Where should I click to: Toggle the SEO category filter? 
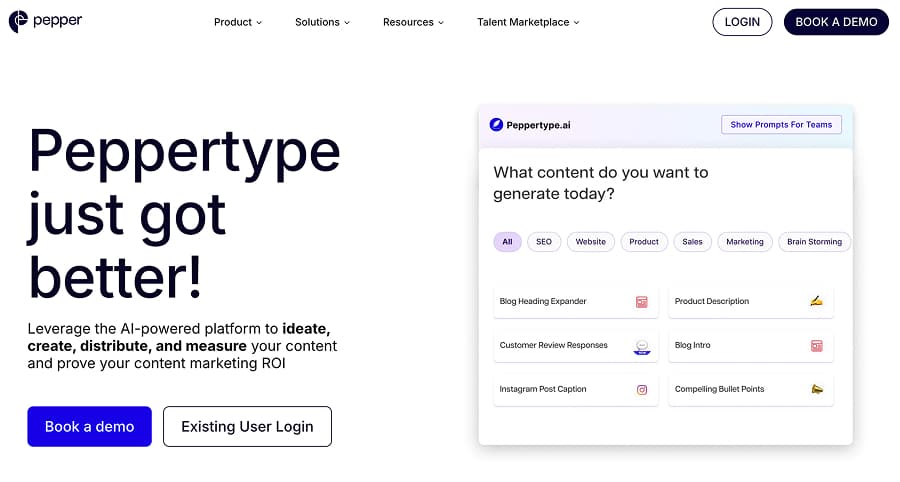[x=544, y=242]
